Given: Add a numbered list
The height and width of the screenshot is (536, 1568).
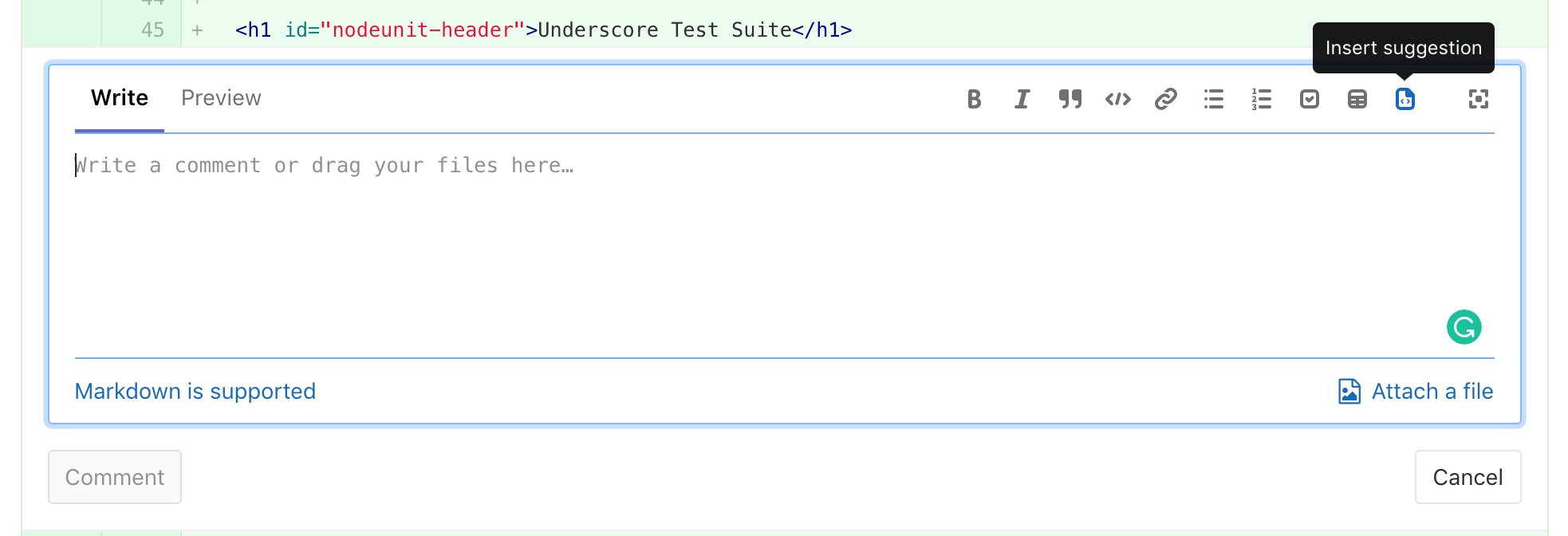Looking at the screenshot, I should coord(1261,99).
